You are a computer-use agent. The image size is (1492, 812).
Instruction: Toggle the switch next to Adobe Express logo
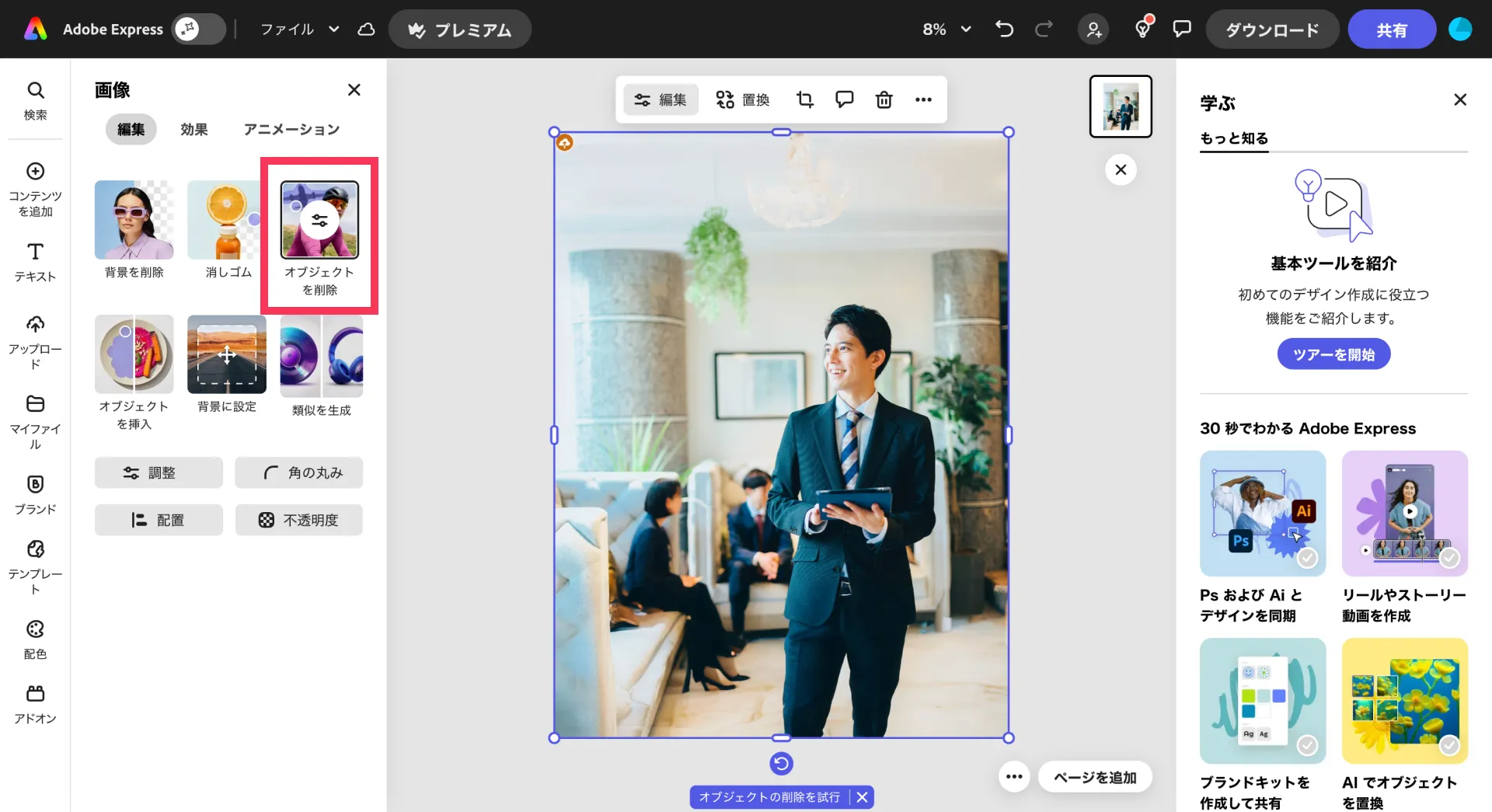[x=198, y=30]
